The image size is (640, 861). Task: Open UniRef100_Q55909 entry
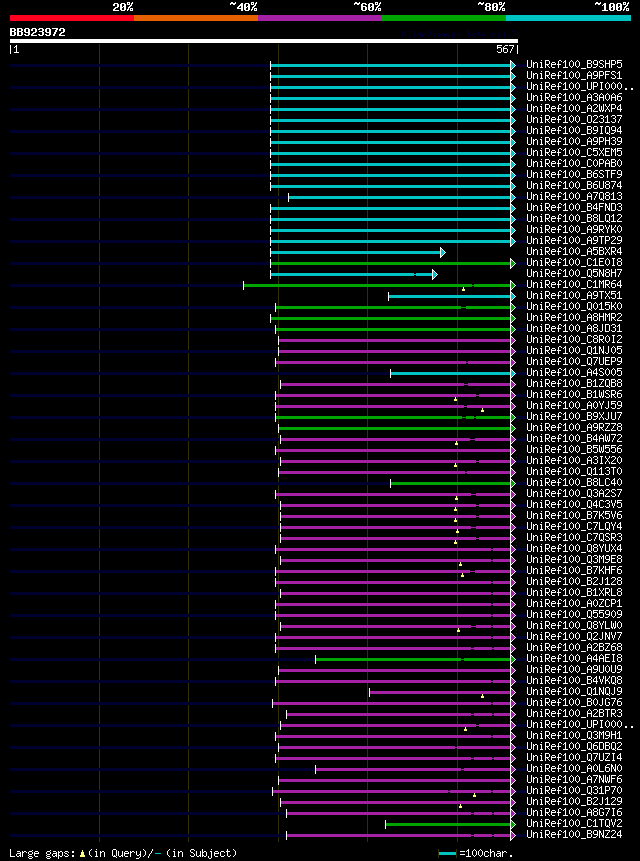pyautogui.click(x=574, y=614)
